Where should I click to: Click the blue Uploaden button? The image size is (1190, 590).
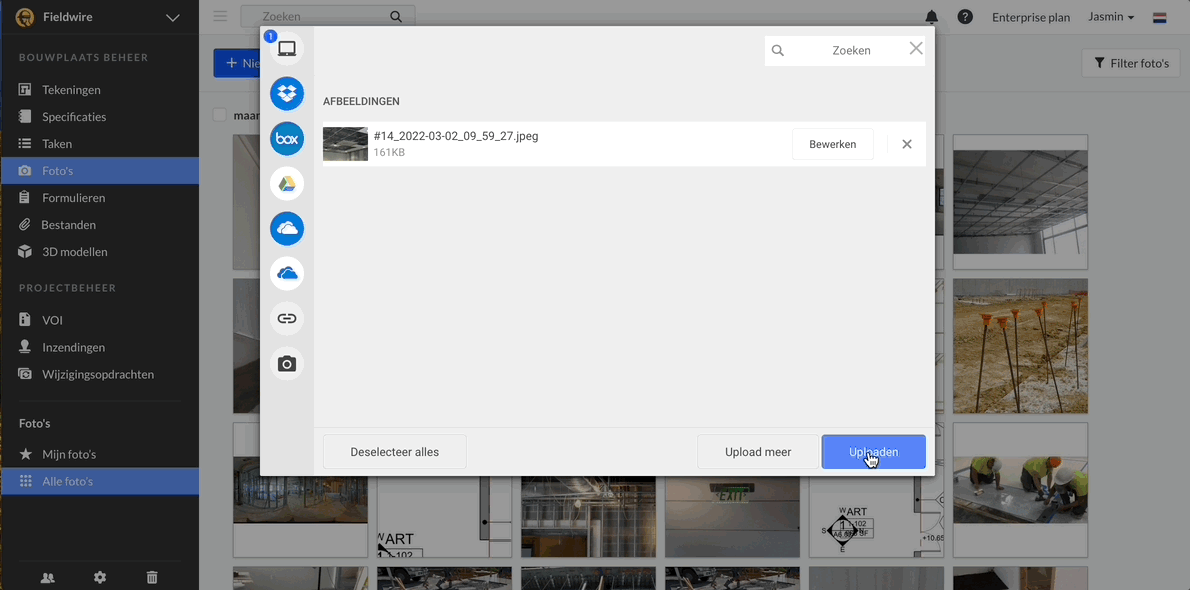click(x=872, y=451)
